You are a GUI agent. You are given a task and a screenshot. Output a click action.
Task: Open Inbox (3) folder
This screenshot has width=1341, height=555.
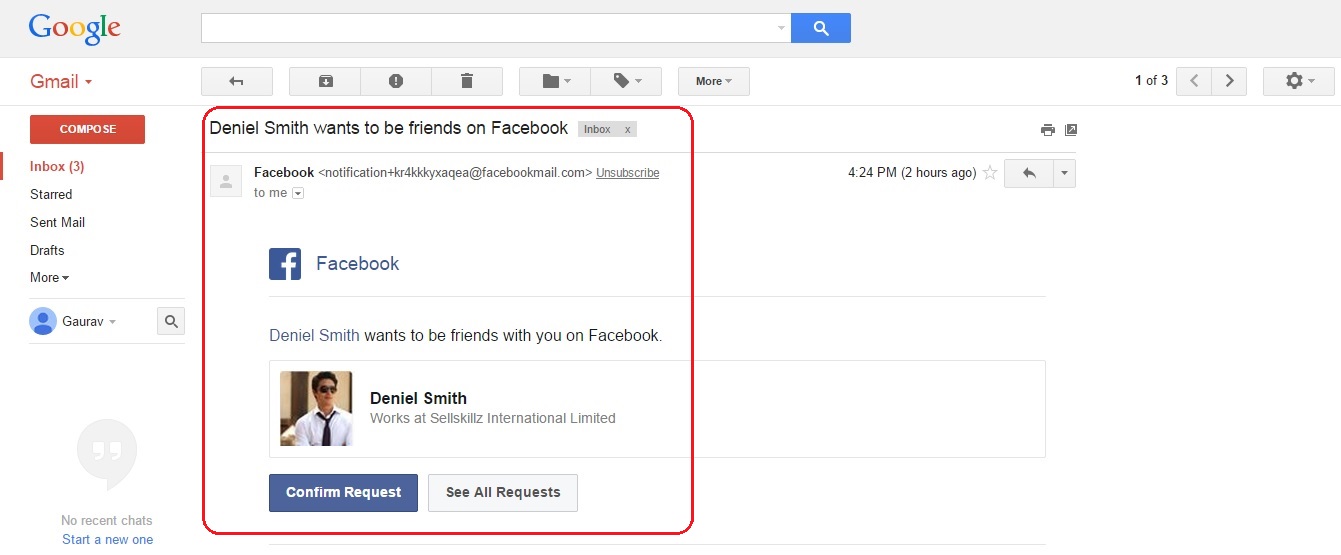(x=57, y=166)
